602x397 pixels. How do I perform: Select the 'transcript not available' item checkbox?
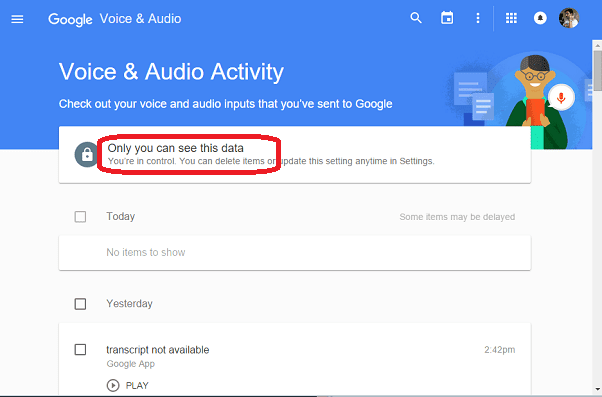click(x=80, y=350)
